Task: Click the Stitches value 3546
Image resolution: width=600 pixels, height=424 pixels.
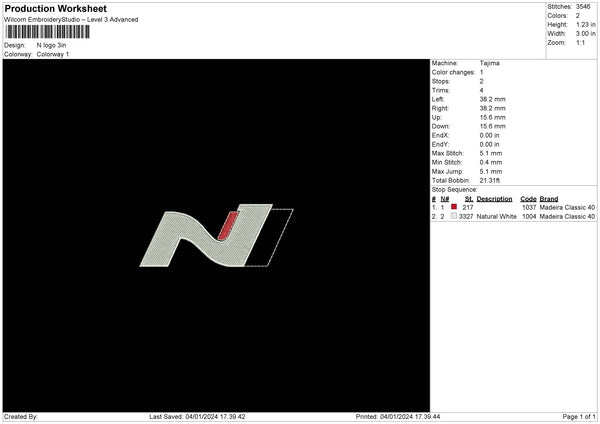Action: pyautogui.click(x=583, y=7)
